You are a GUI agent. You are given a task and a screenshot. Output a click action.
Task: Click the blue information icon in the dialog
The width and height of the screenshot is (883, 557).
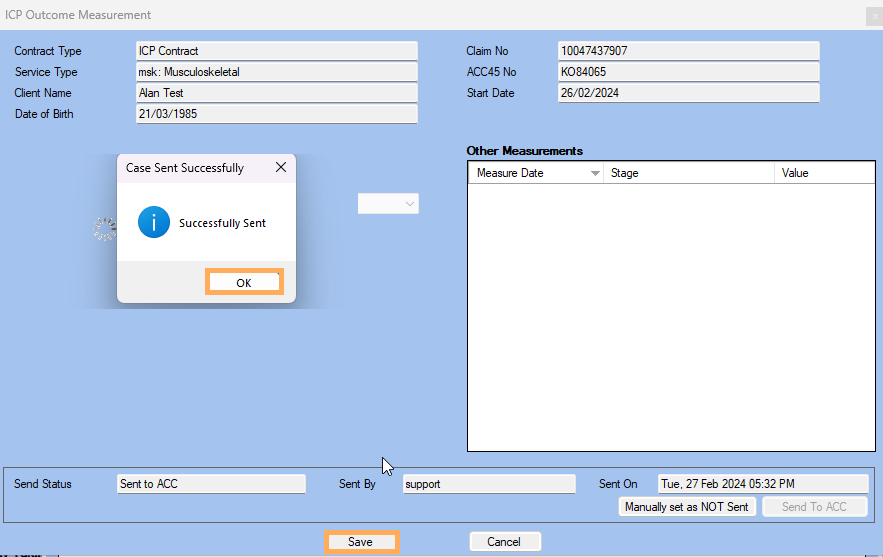(x=154, y=223)
